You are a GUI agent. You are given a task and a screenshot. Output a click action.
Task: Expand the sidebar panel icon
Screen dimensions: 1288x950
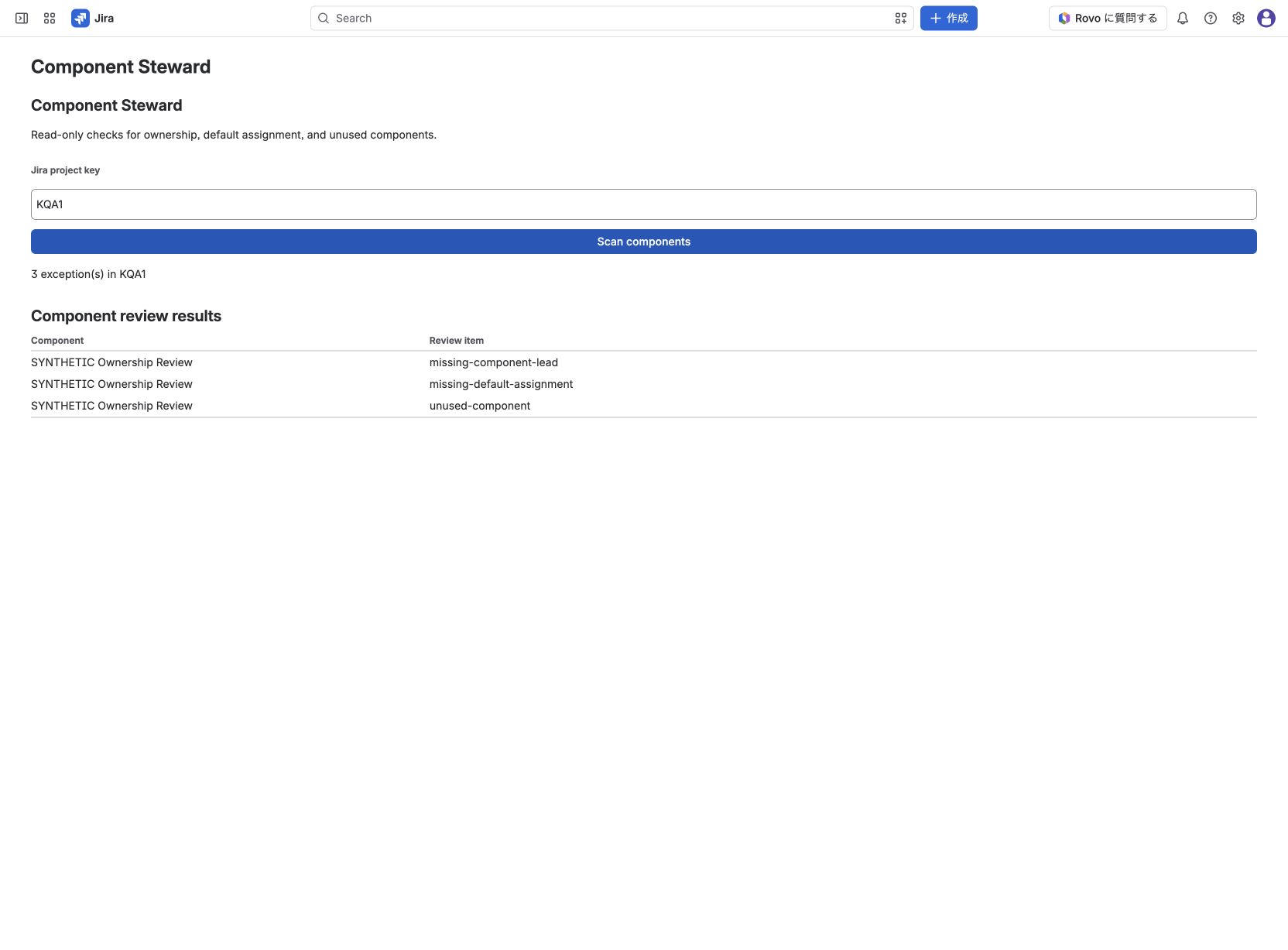point(22,18)
